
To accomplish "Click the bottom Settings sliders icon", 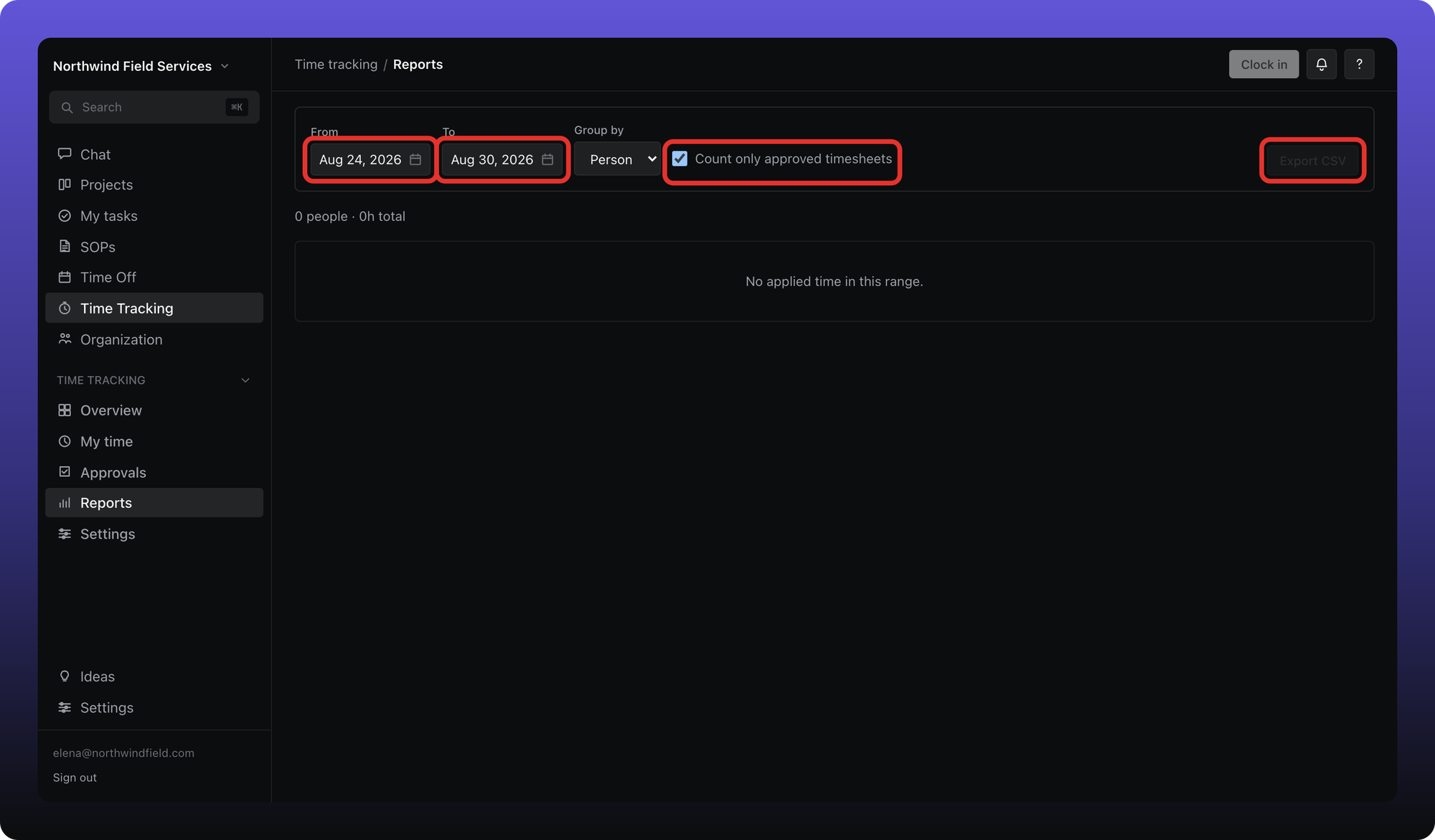I will 65,707.
